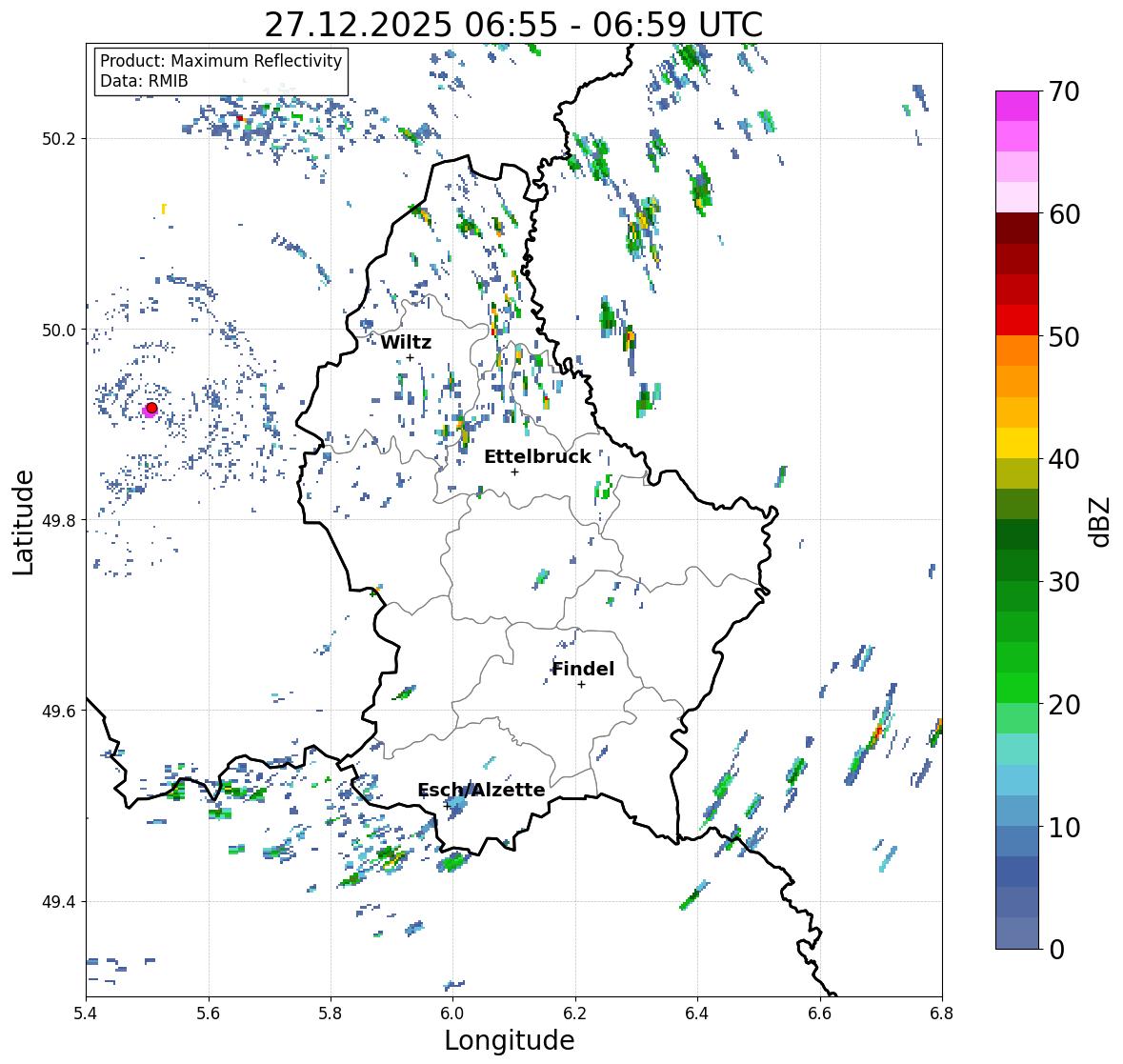Pick the orange colorbar segment below 50
1123x1064 pixels.
1017,351
